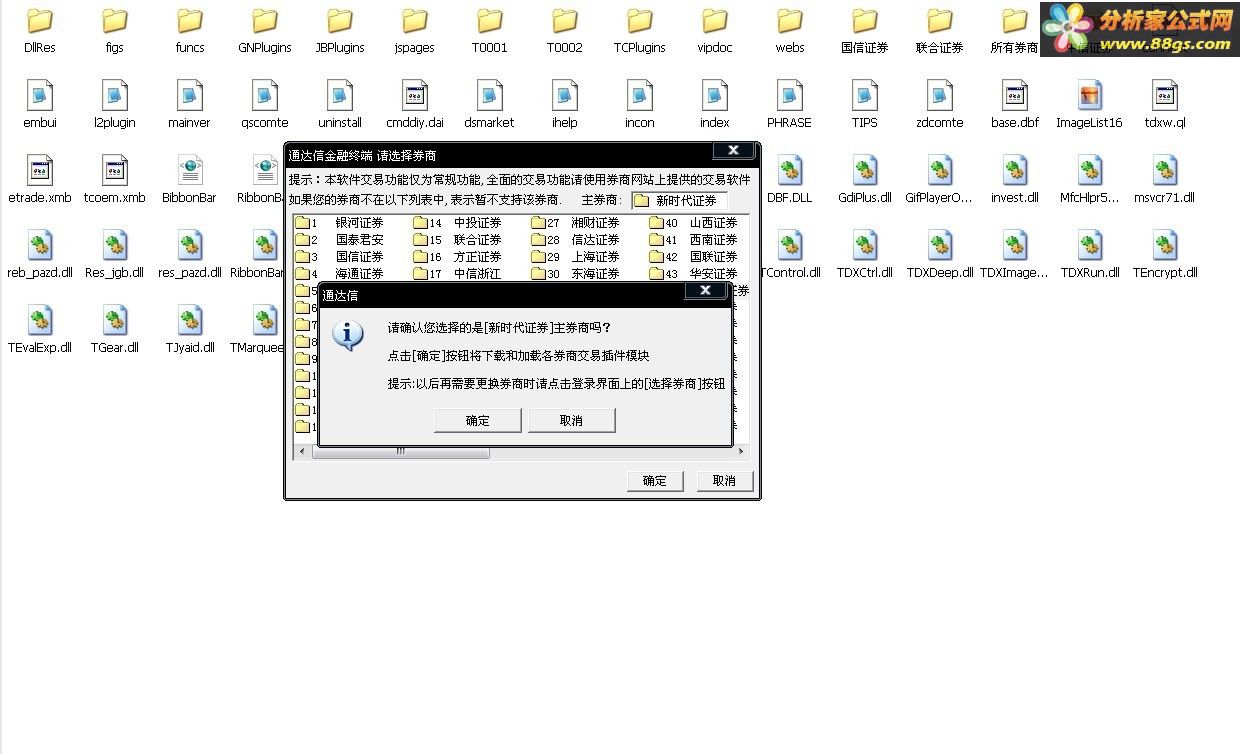This screenshot has height=754, width=1242.
Task: Select the jspages folder
Action: coord(415,30)
